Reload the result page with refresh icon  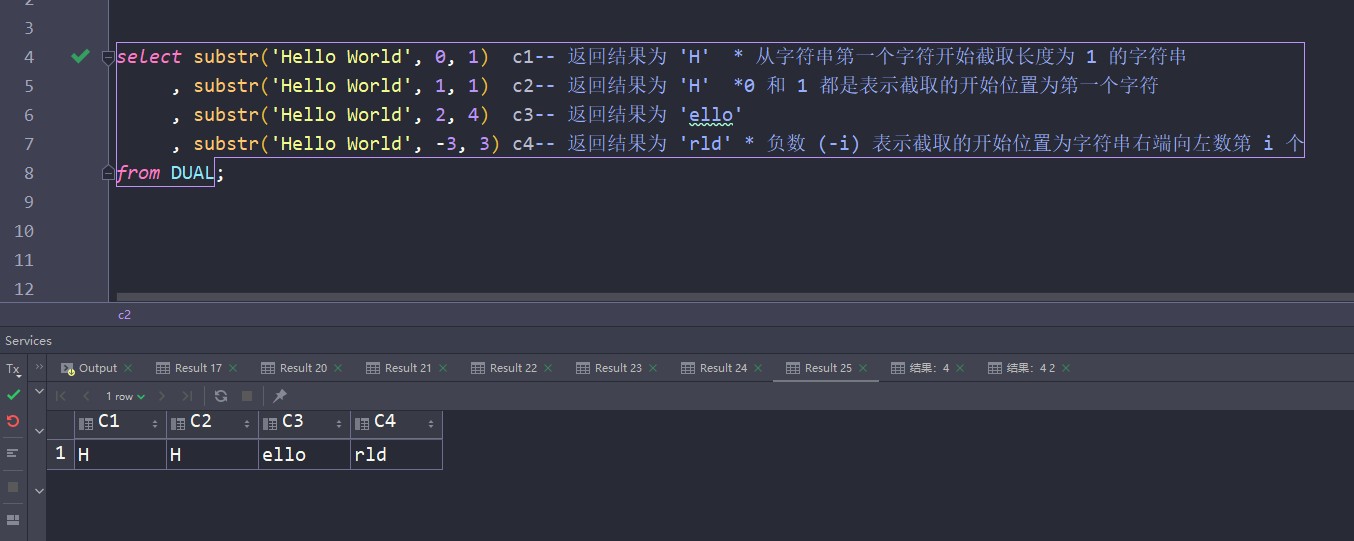(x=221, y=396)
